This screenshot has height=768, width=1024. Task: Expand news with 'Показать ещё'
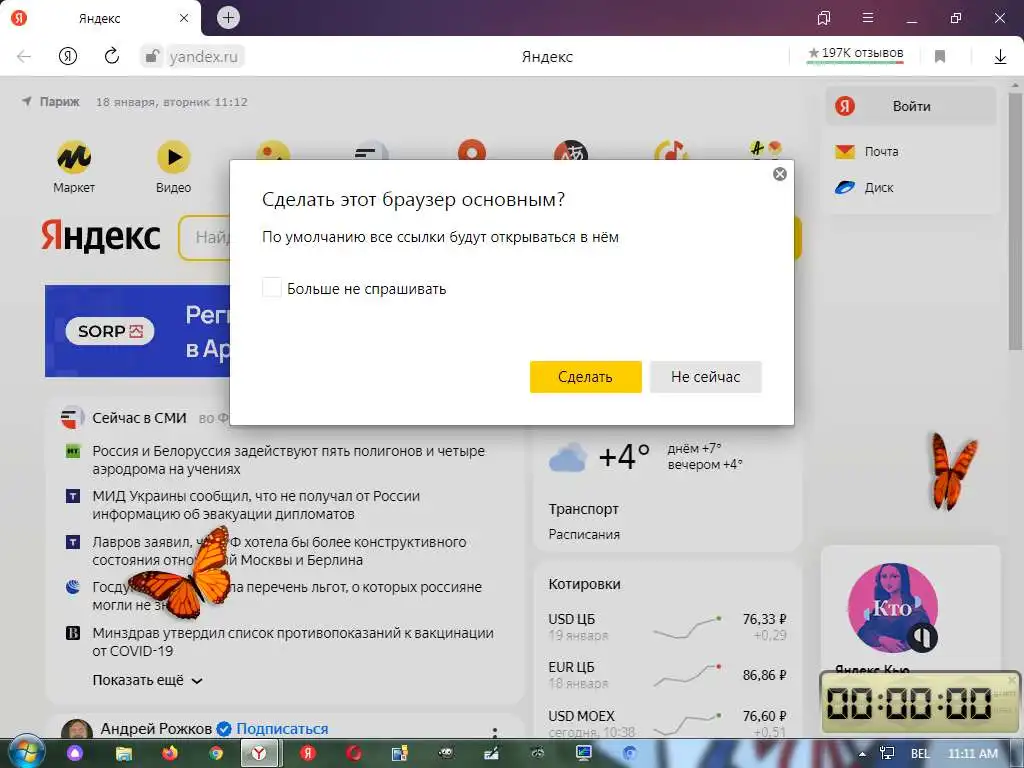pos(148,680)
